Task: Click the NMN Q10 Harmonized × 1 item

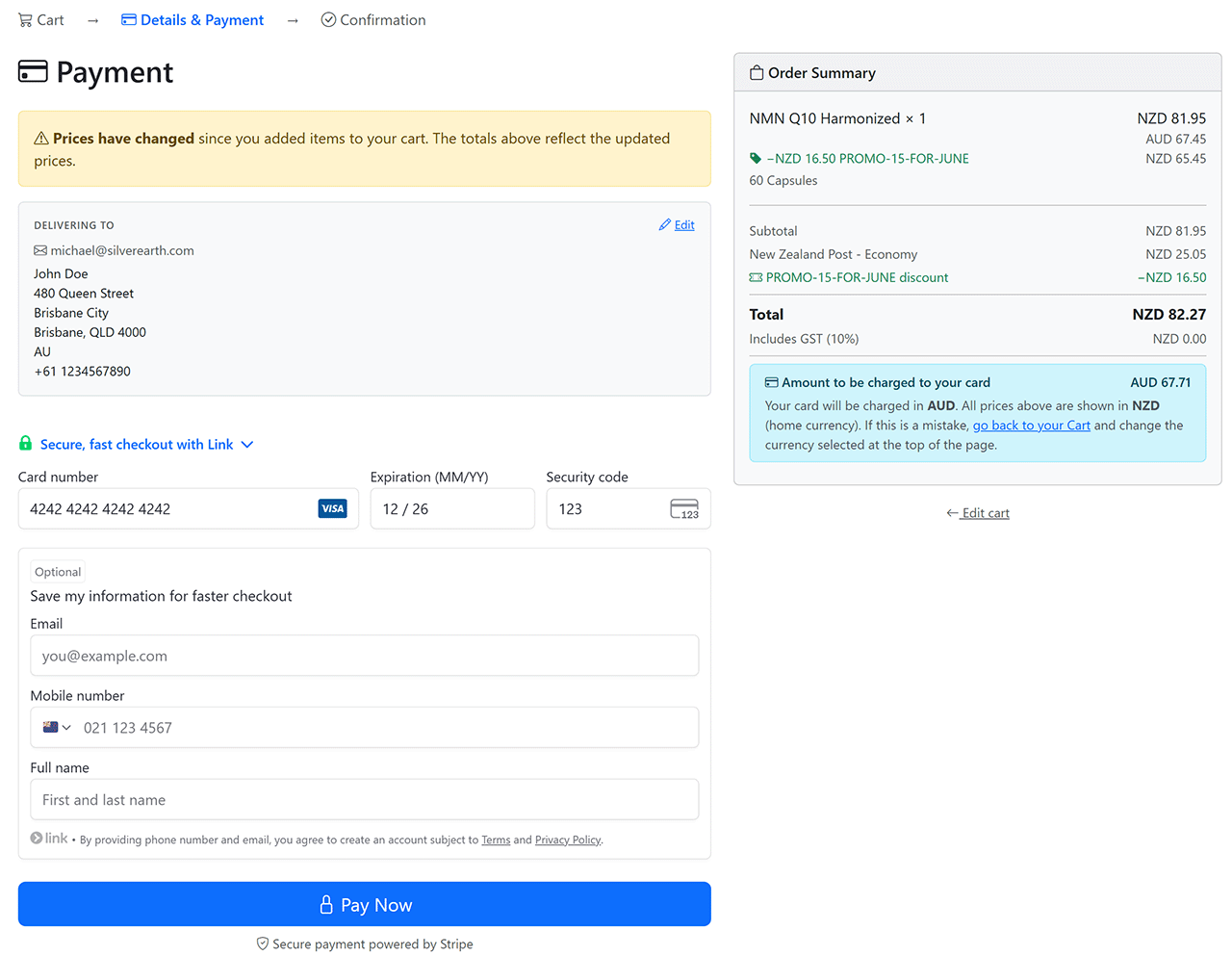Action: (837, 118)
